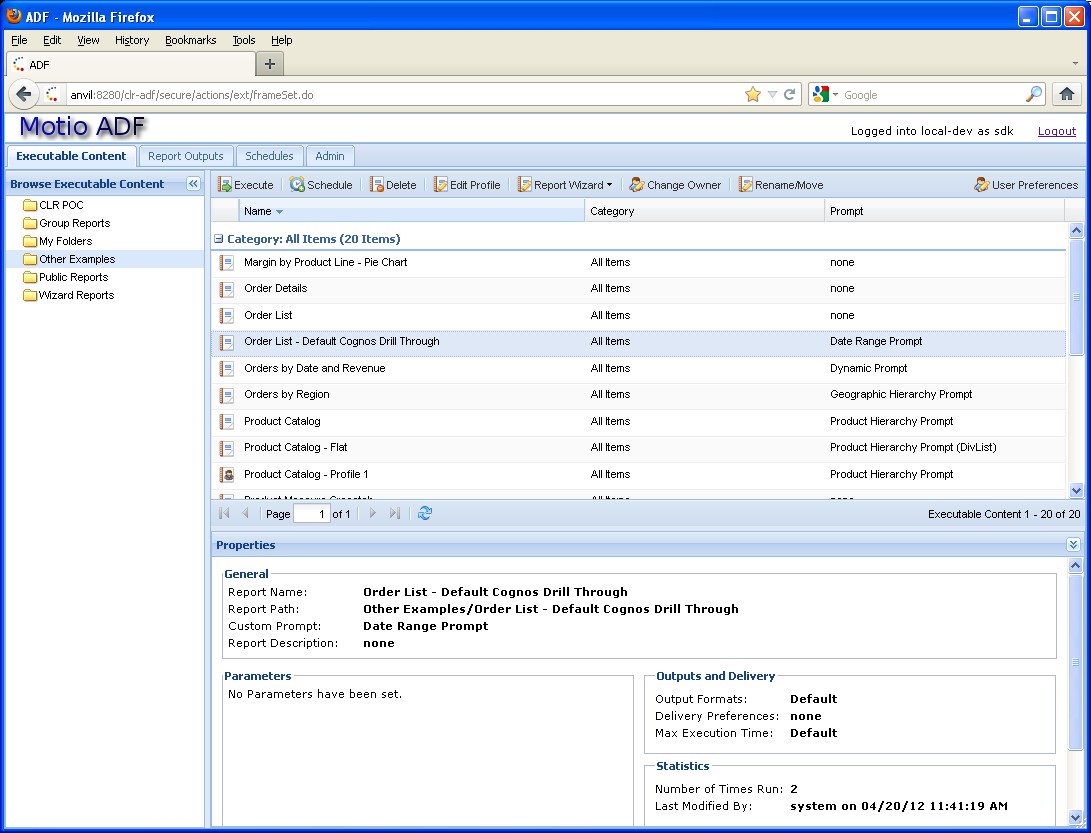Click the Geographic Hierarchy Prompt cell
The height and width of the screenshot is (833, 1091).
pos(901,395)
